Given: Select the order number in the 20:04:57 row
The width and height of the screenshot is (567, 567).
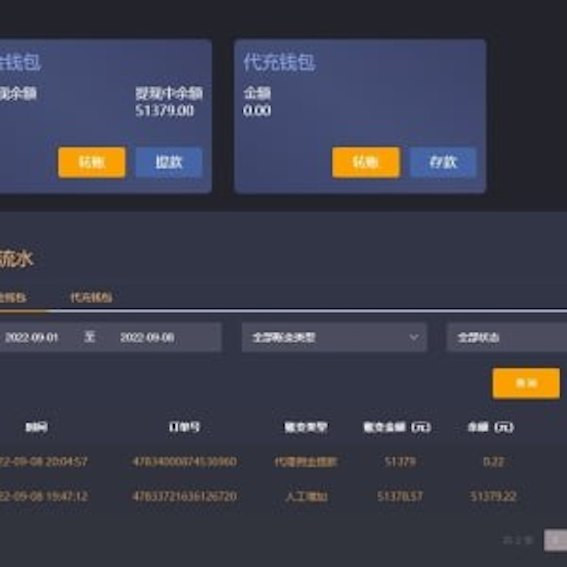Looking at the screenshot, I should tap(184, 462).
